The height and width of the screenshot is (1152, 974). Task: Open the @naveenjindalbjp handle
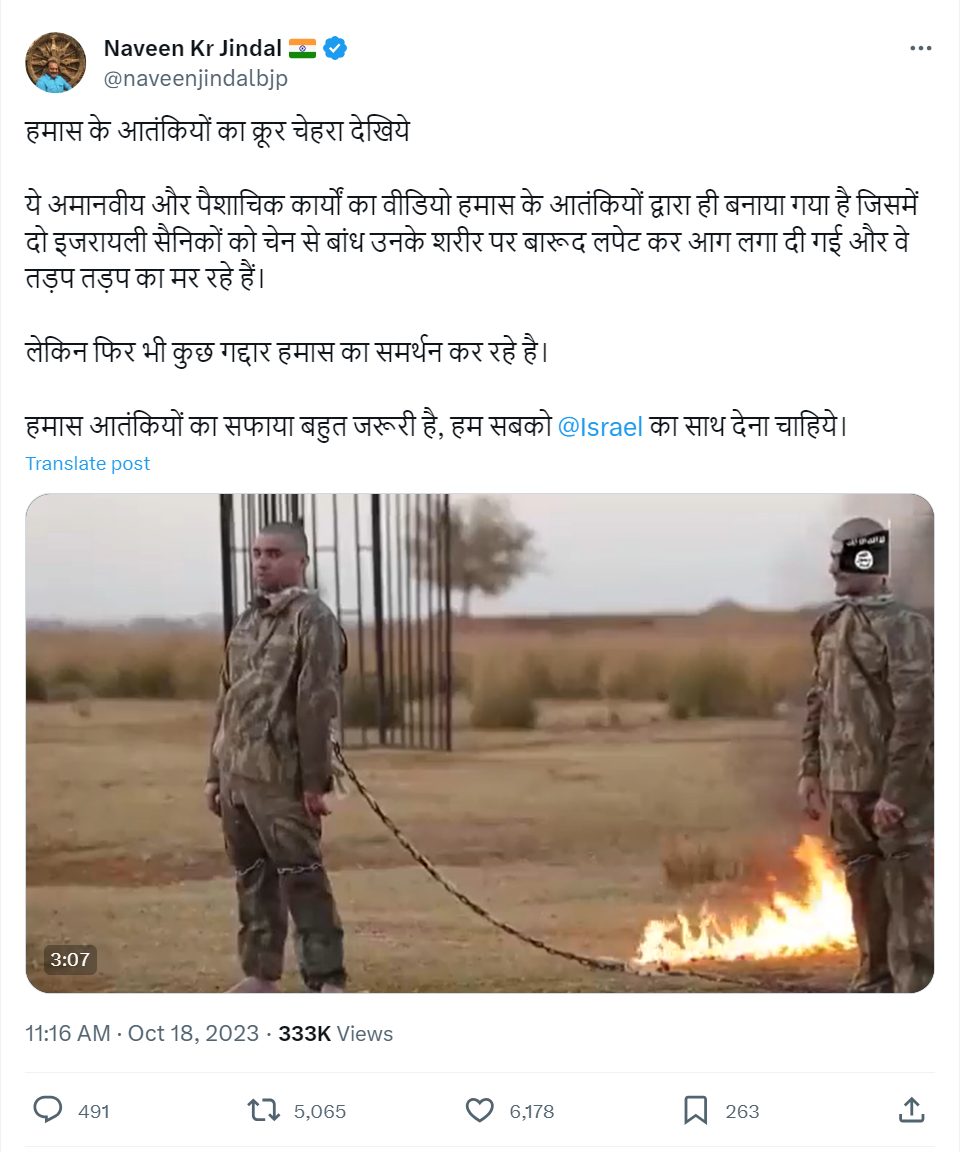tap(195, 78)
